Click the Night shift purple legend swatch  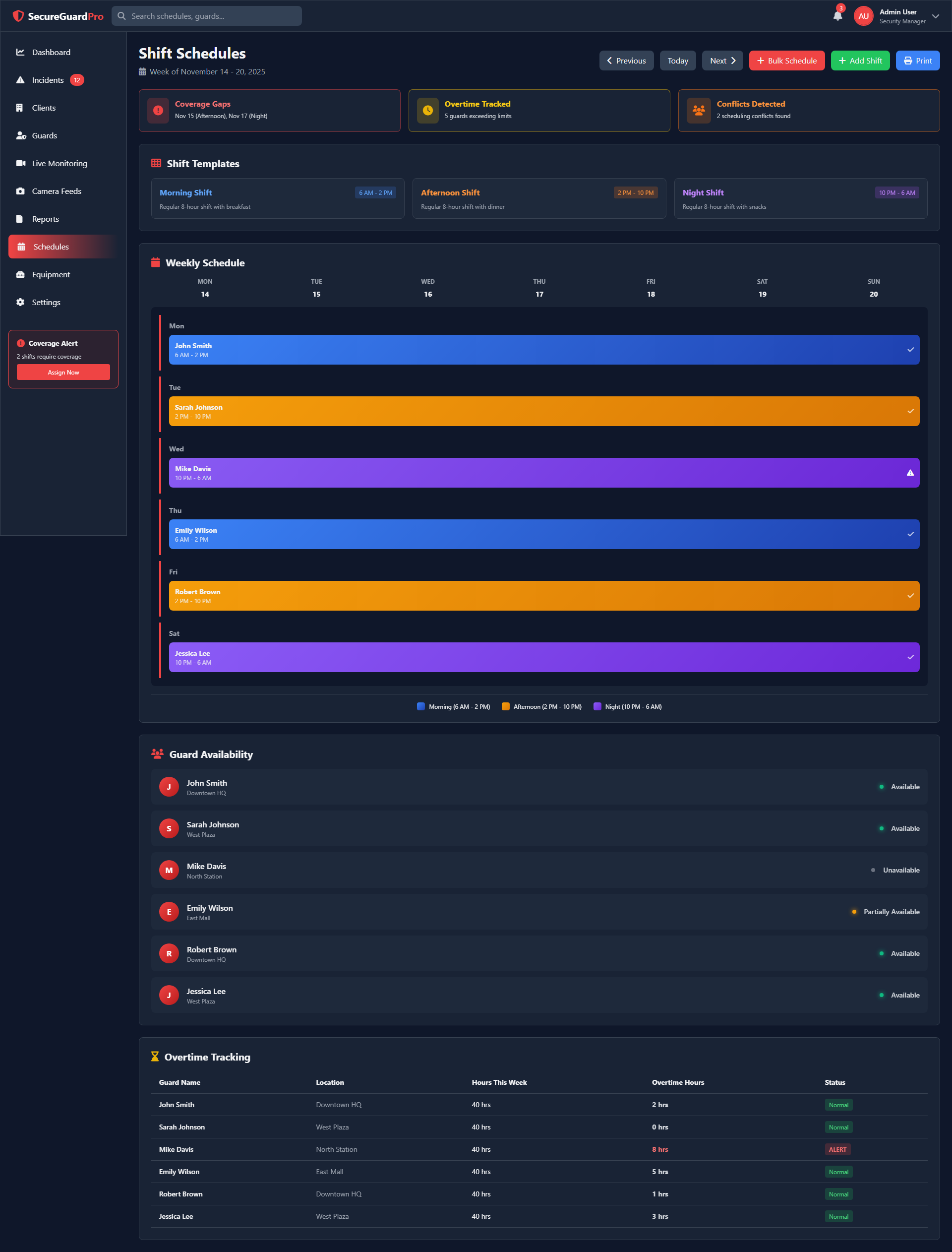pyautogui.click(x=596, y=706)
